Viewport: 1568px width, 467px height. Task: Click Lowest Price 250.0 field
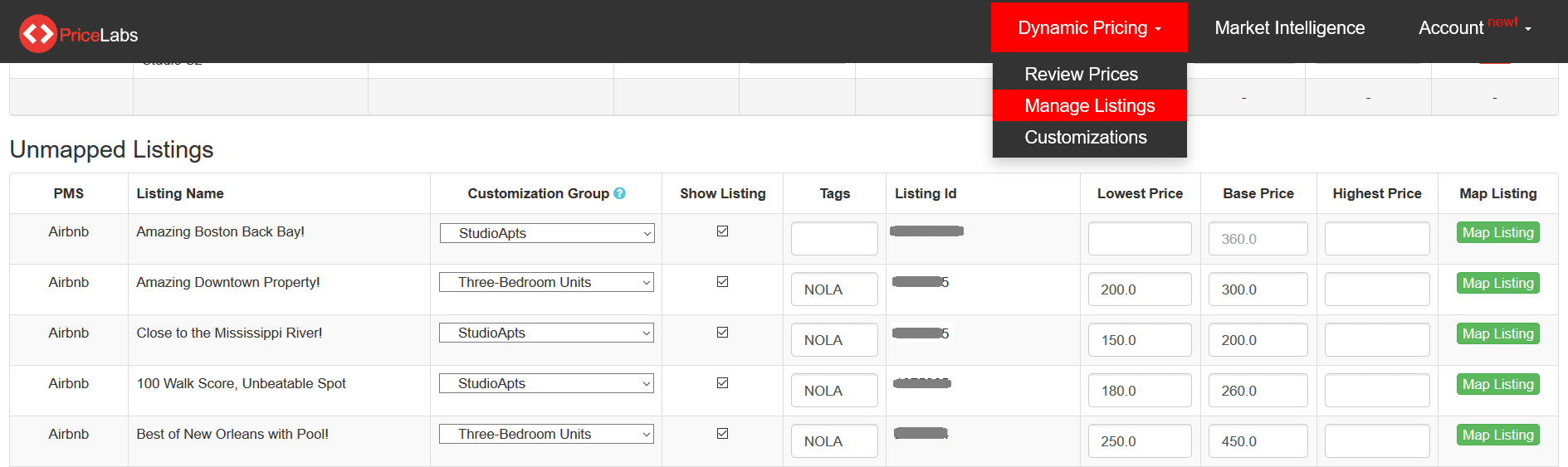pyautogui.click(x=1140, y=441)
